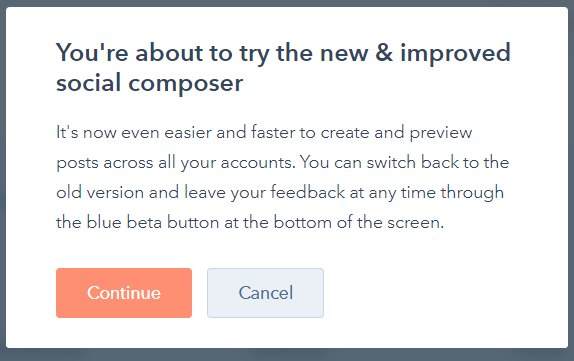Click the dimmed overlay left of the dialog
This screenshot has width=574, height=361.
coord(3,180)
